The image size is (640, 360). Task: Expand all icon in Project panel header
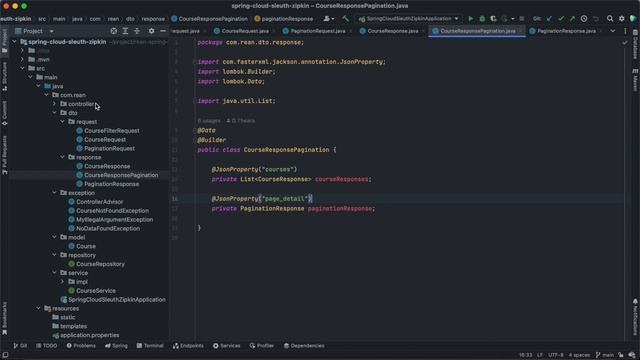(x=125, y=31)
